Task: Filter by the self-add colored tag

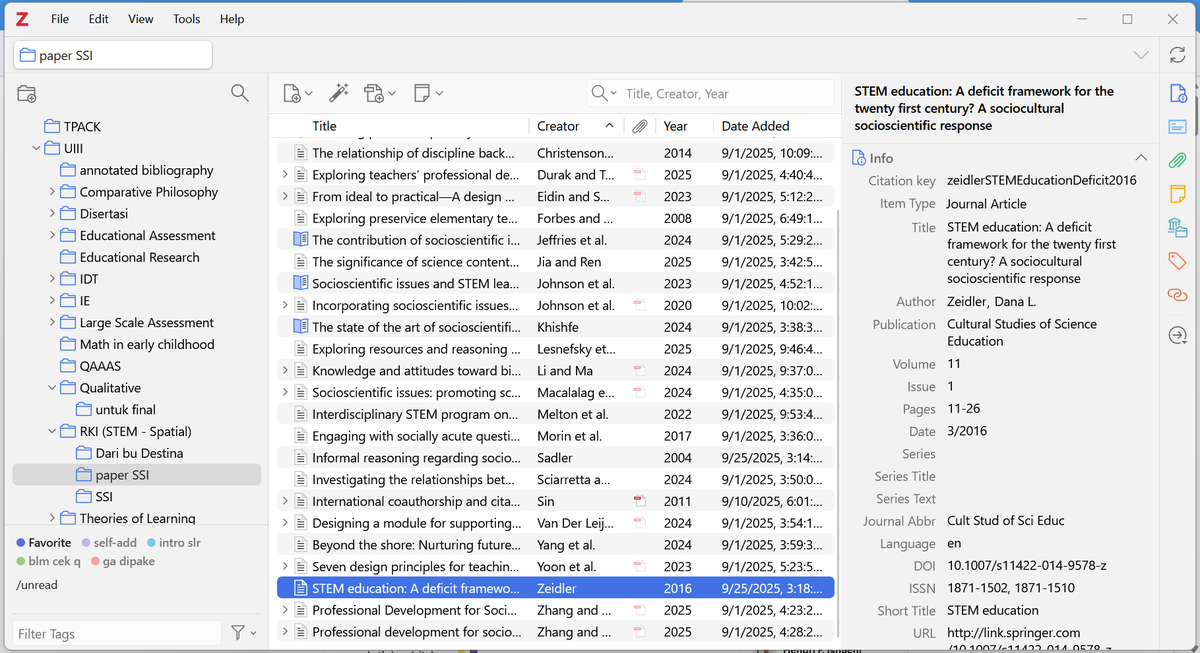Action: click(x=107, y=542)
